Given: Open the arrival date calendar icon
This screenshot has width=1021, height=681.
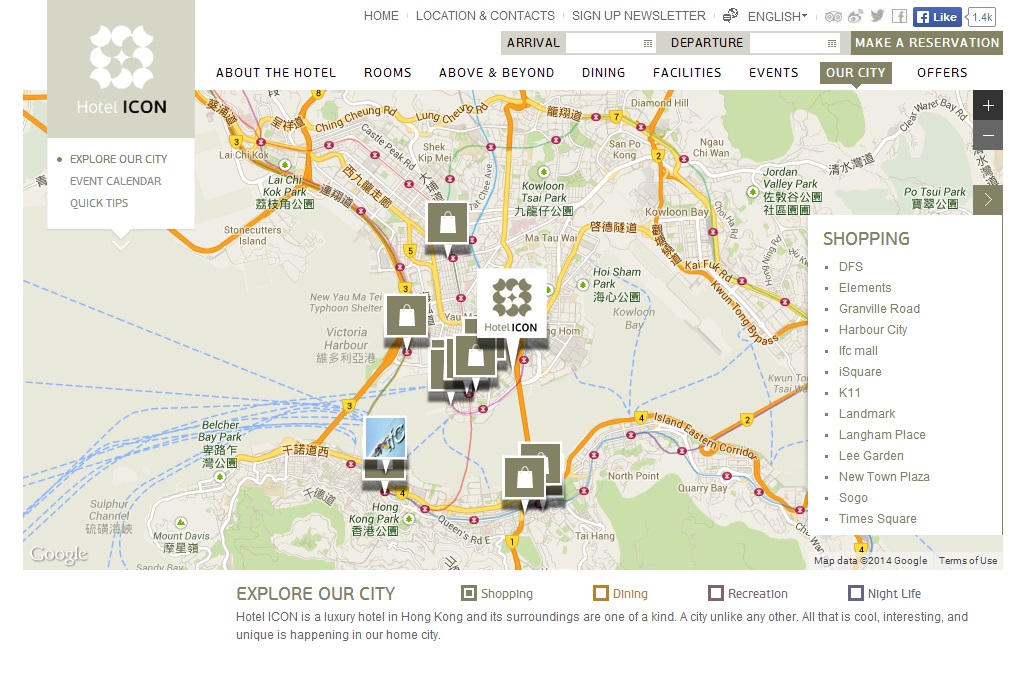Looking at the screenshot, I should [648, 43].
